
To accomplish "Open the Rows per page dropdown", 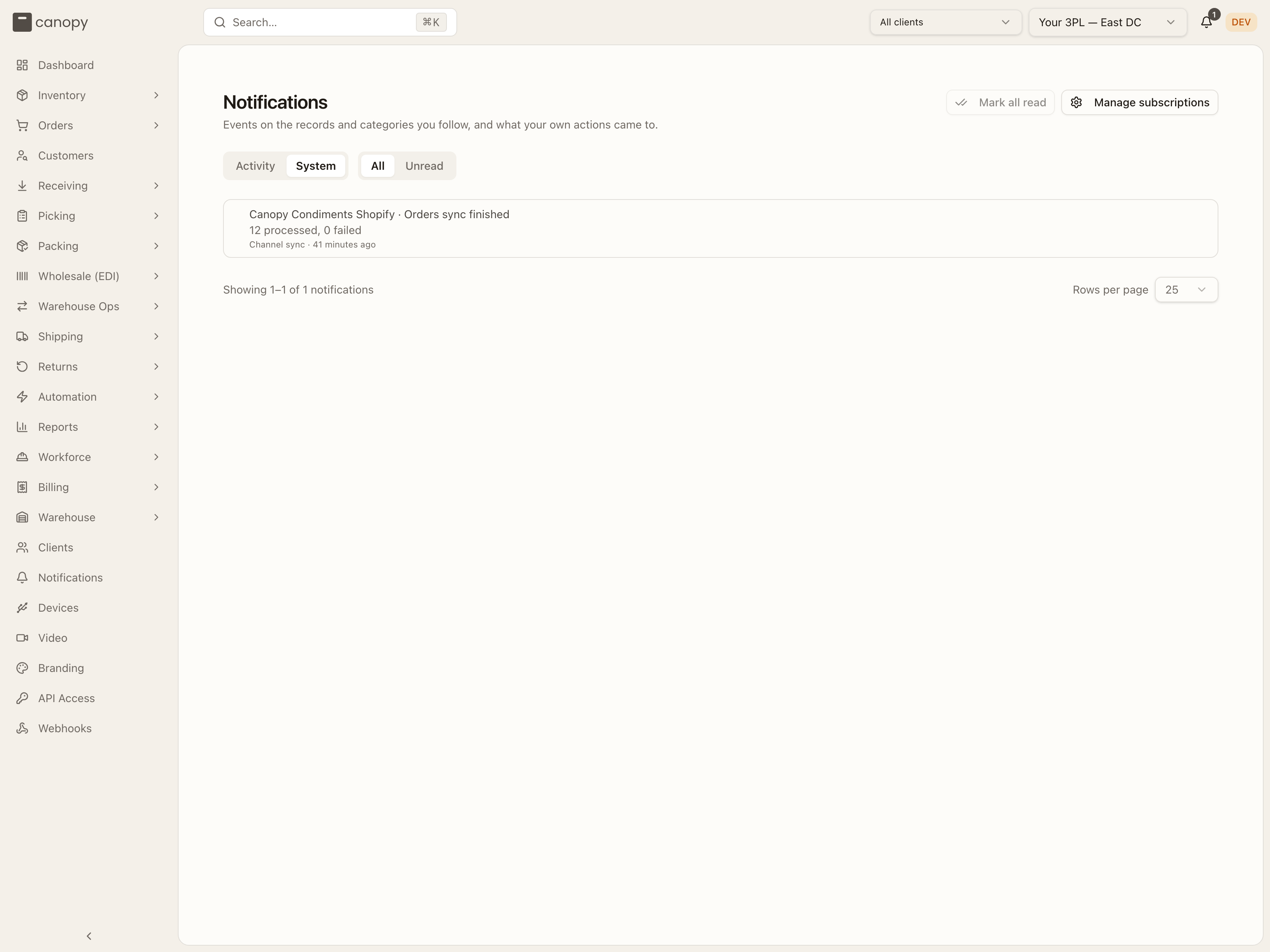I will (x=1186, y=290).
